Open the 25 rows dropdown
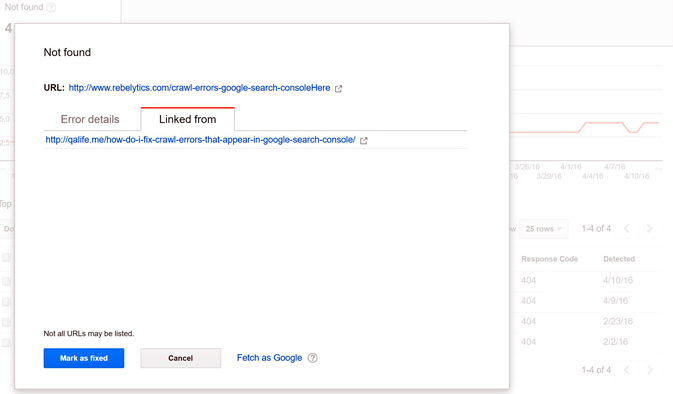 click(x=543, y=229)
